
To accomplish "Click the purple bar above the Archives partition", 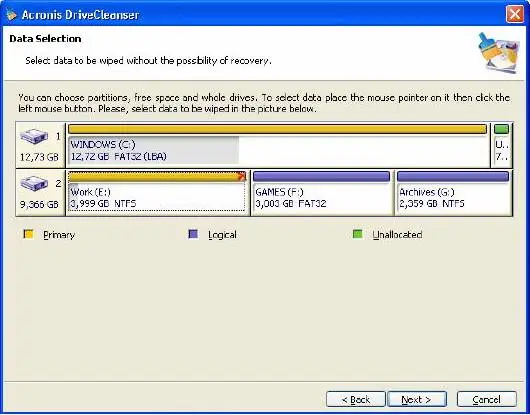I will [453, 176].
